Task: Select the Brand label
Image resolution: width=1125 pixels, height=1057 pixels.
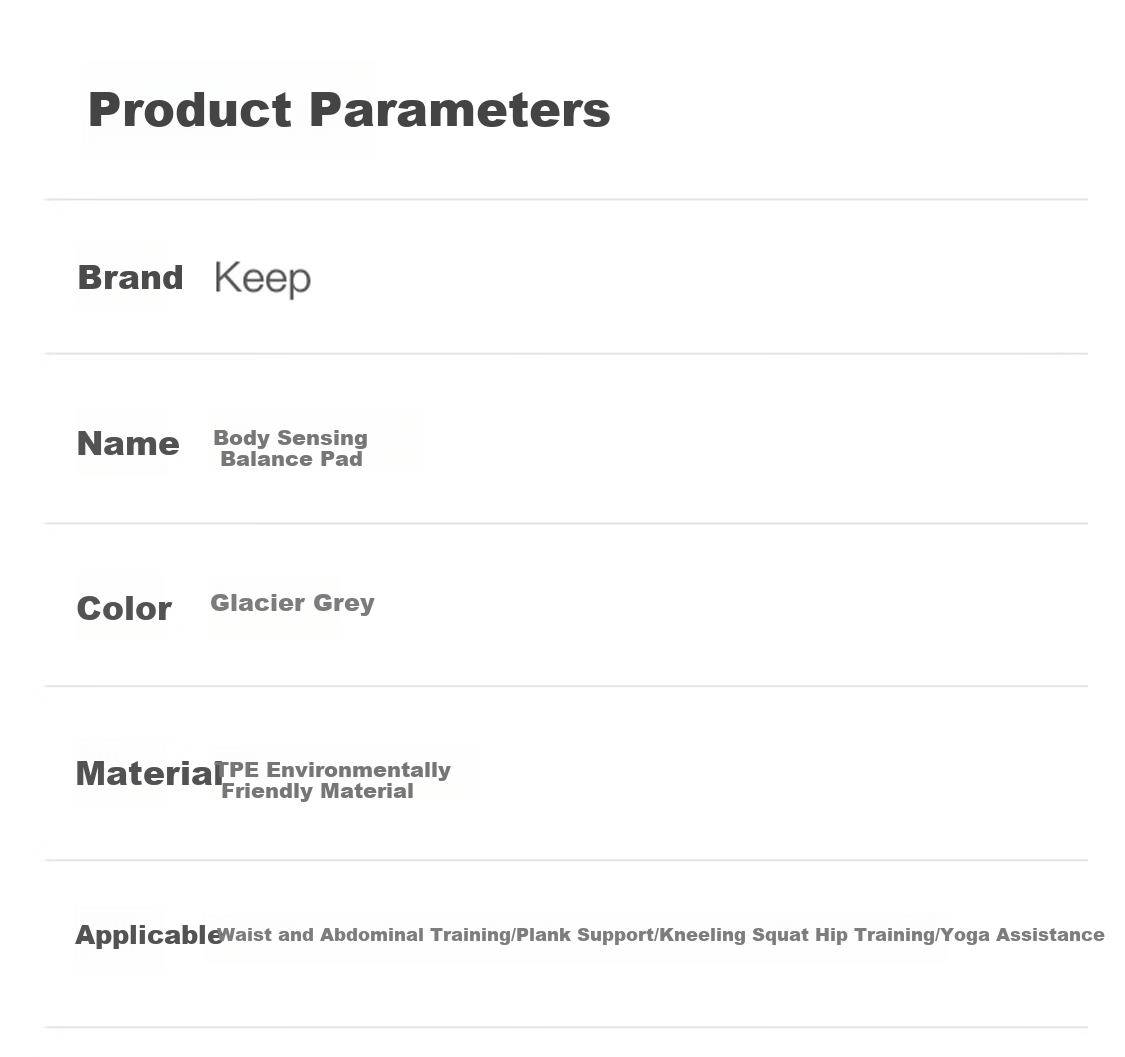Action: coord(131,278)
